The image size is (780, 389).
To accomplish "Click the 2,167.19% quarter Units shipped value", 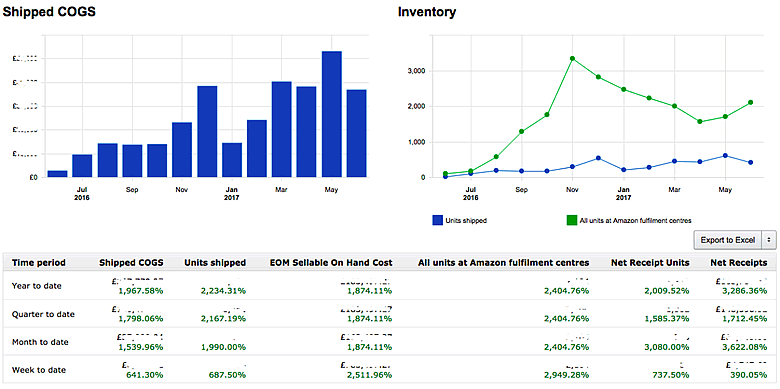I will pos(223,319).
